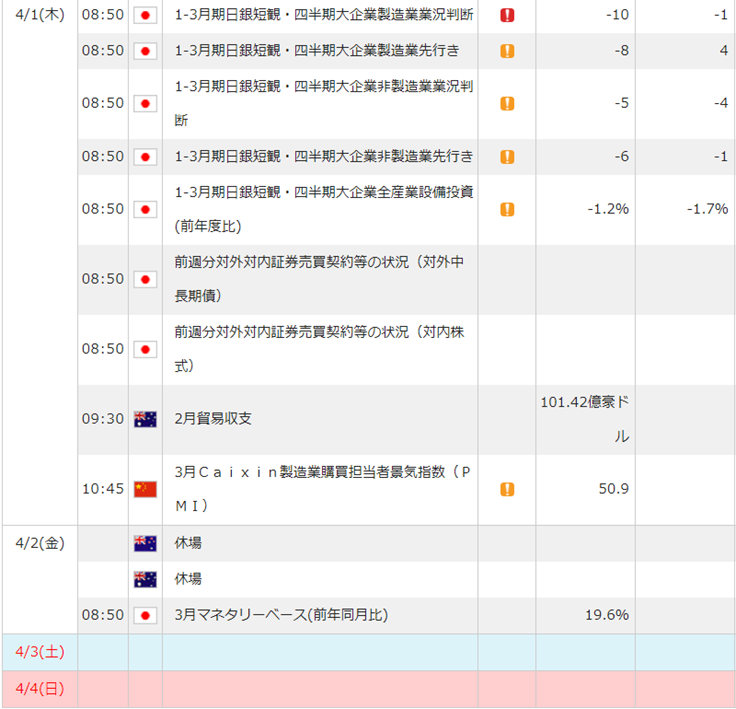Click the Japan flag beside 対外中長期債 row
This screenshot has width=736, height=709.
[145, 279]
